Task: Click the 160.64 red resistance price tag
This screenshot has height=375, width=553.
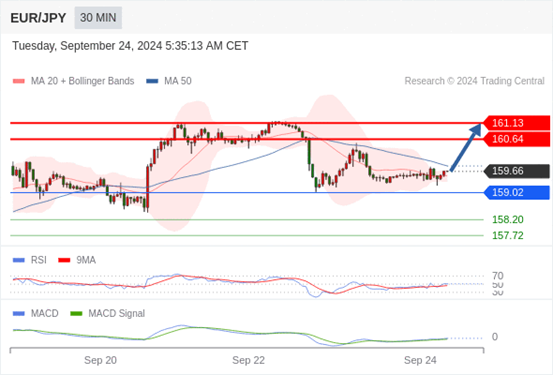Action: coord(516,139)
